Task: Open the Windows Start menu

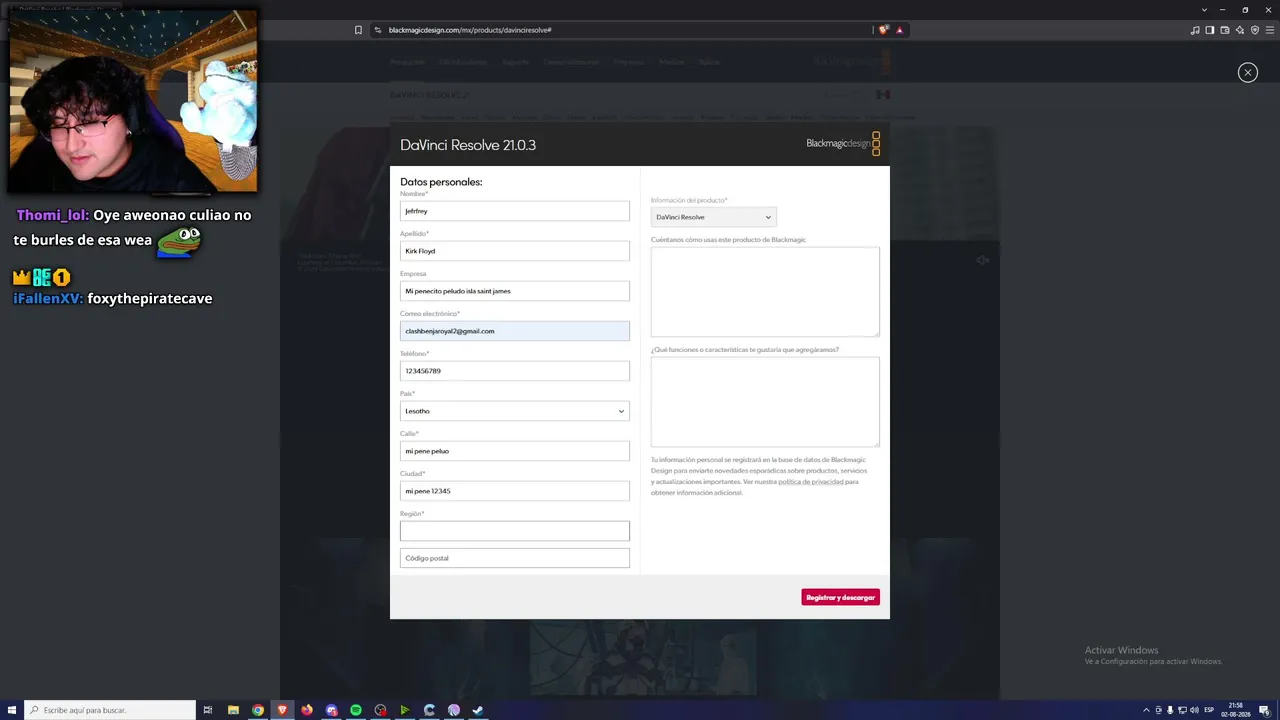Action: point(12,710)
